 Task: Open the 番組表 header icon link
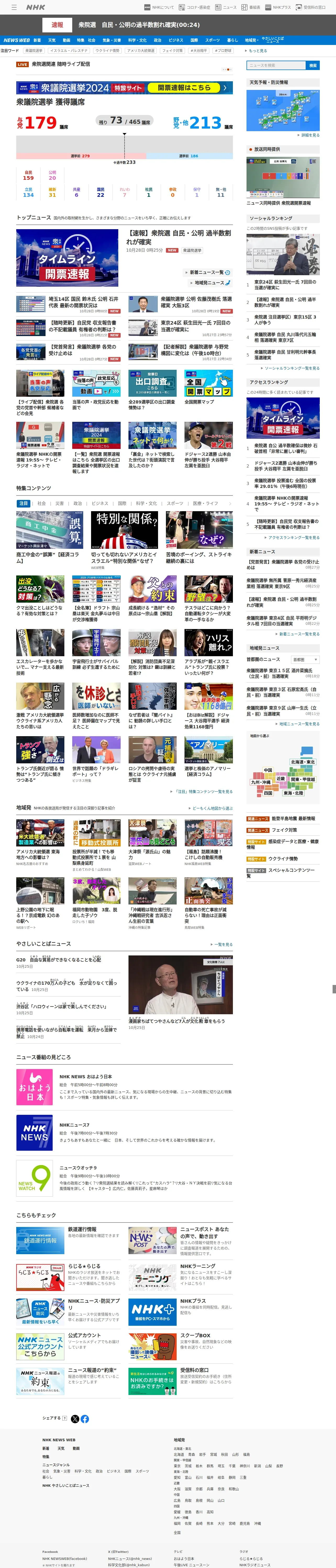pyautogui.click(x=251, y=7)
